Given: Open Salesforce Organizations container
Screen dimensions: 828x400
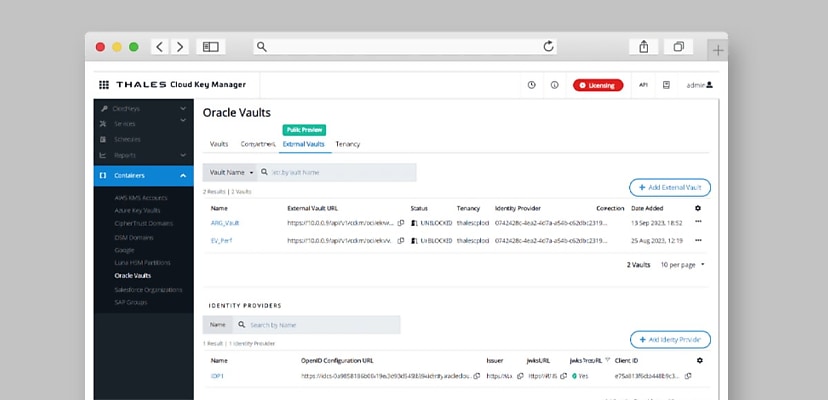Looking at the screenshot, I should pos(148,290).
